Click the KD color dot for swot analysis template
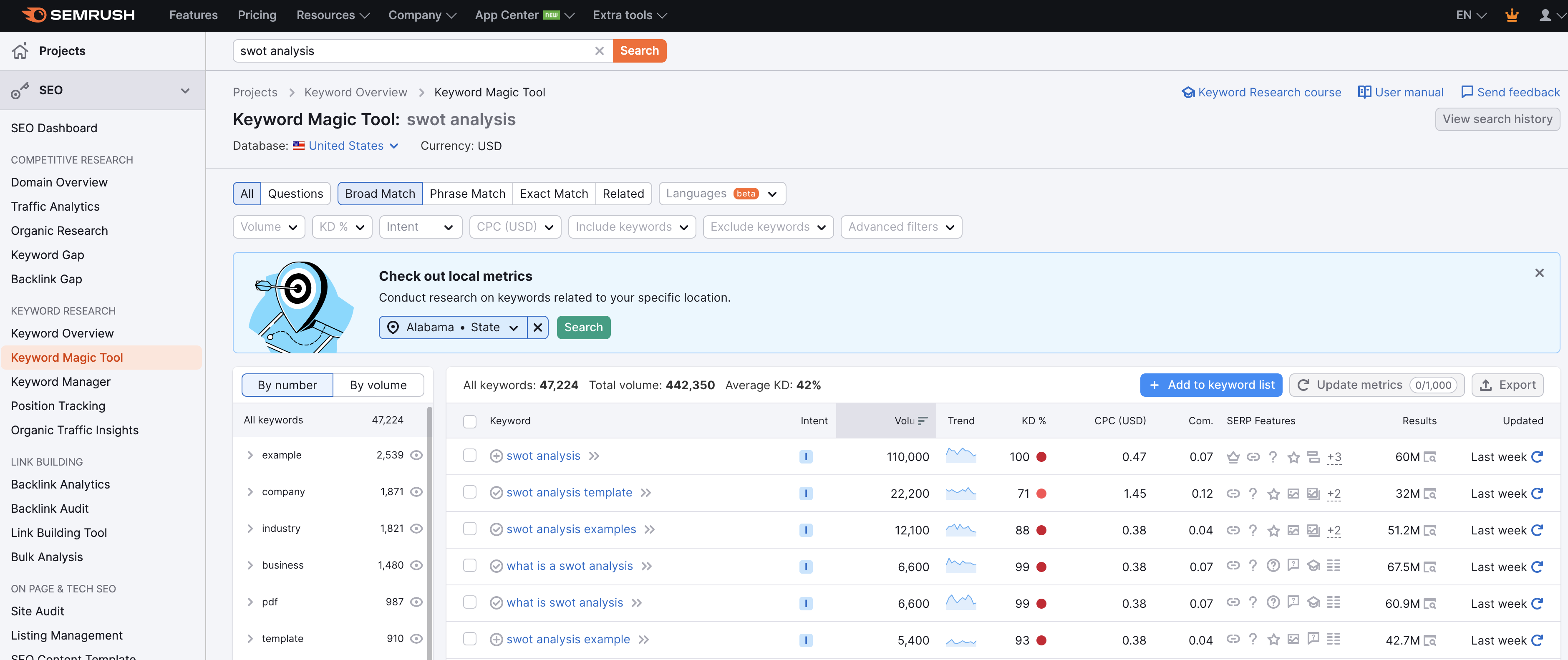 [1041, 494]
